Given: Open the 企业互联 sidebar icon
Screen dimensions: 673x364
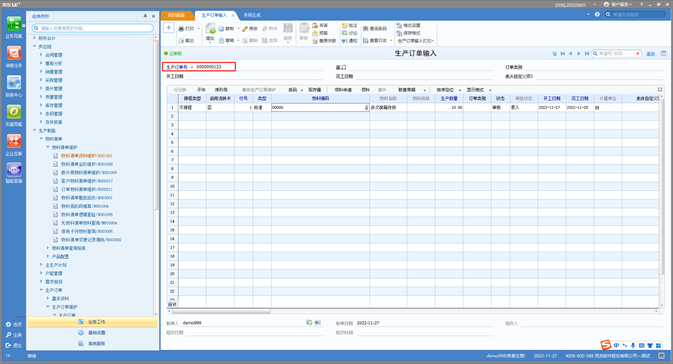Looking at the screenshot, I should click(x=14, y=141).
